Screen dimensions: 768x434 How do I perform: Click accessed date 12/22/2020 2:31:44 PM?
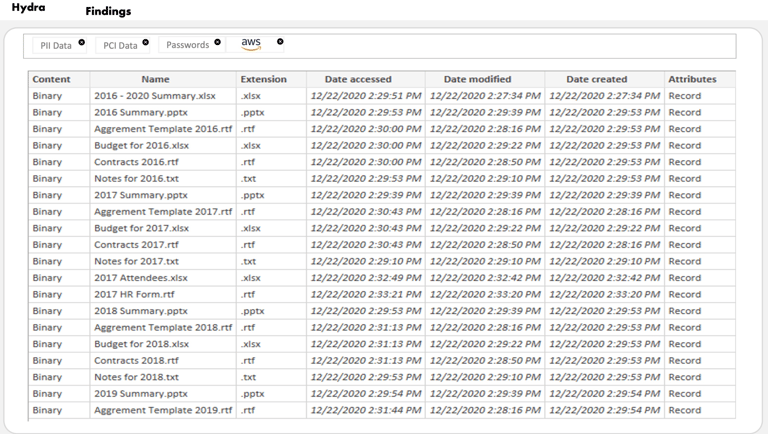point(366,410)
